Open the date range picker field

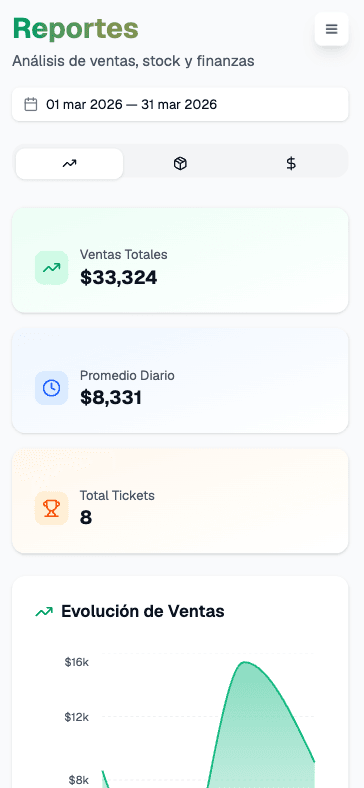(180, 105)
